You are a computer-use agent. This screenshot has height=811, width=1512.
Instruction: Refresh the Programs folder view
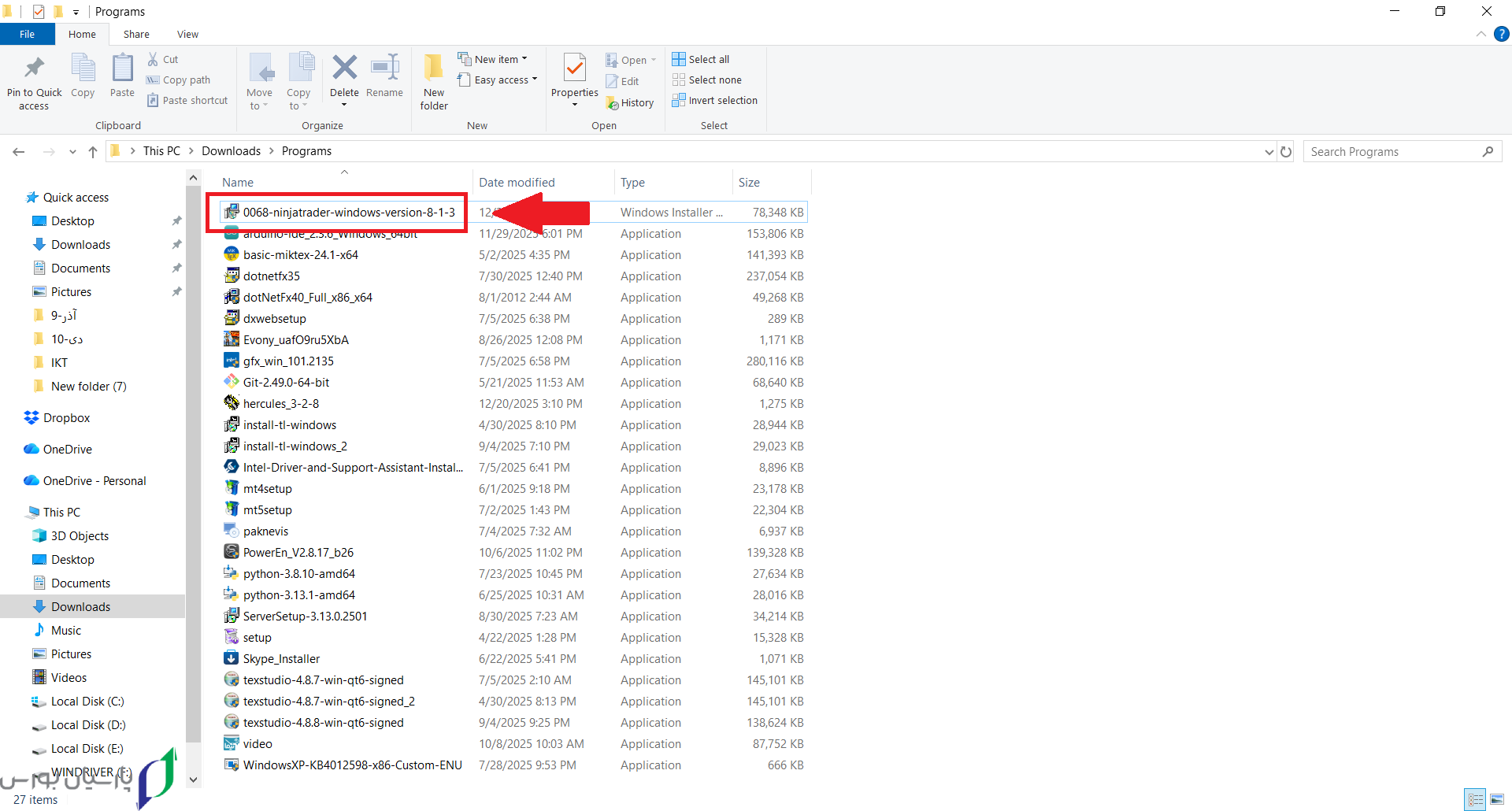point(1286,151)
